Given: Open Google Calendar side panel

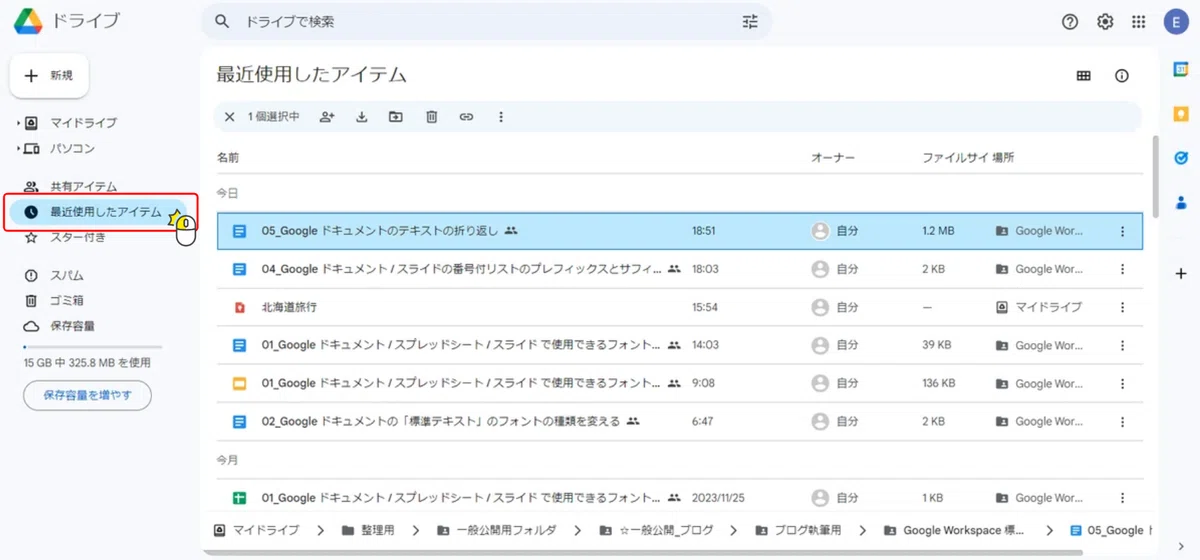Looking at the screenshot, I should 1181,70.
